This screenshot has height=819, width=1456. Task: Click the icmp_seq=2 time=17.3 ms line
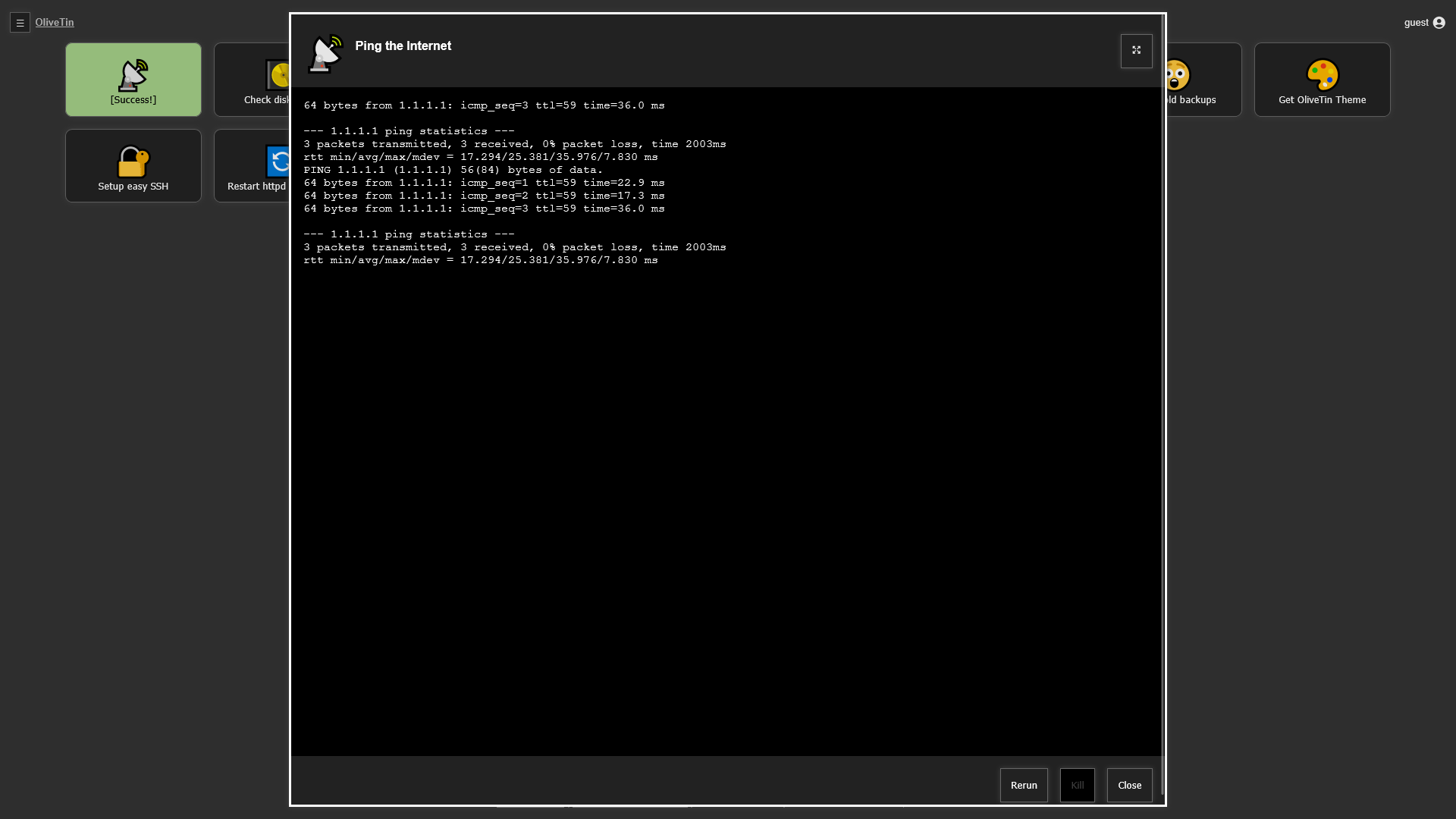coord(484,196)
